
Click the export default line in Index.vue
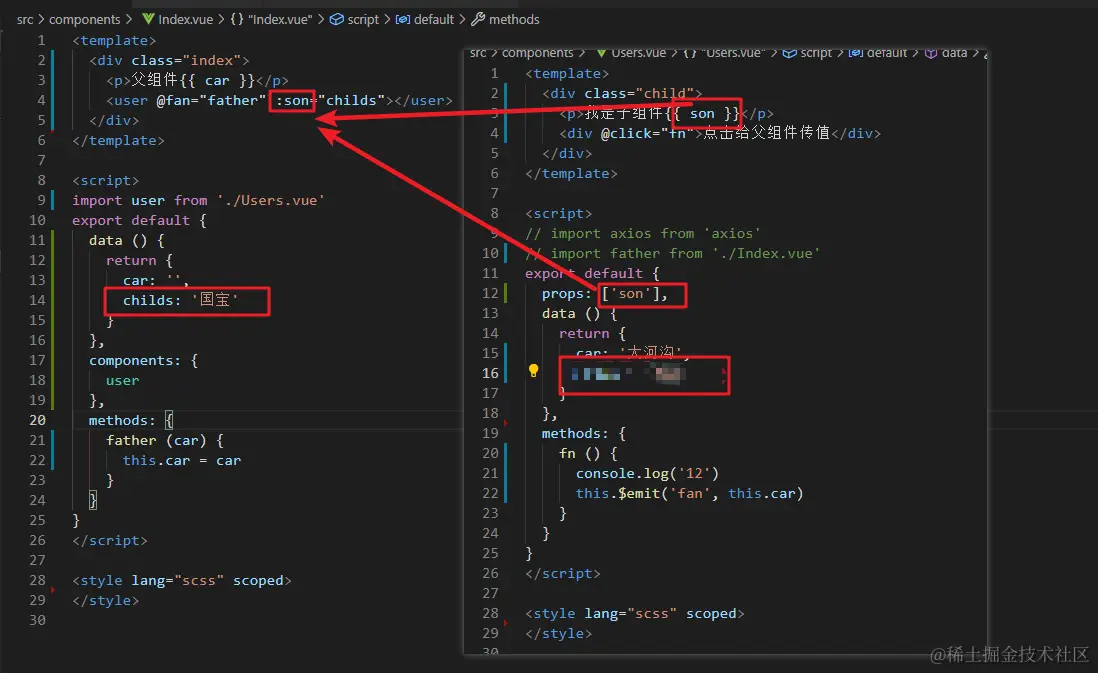click(x=139, y=221)
